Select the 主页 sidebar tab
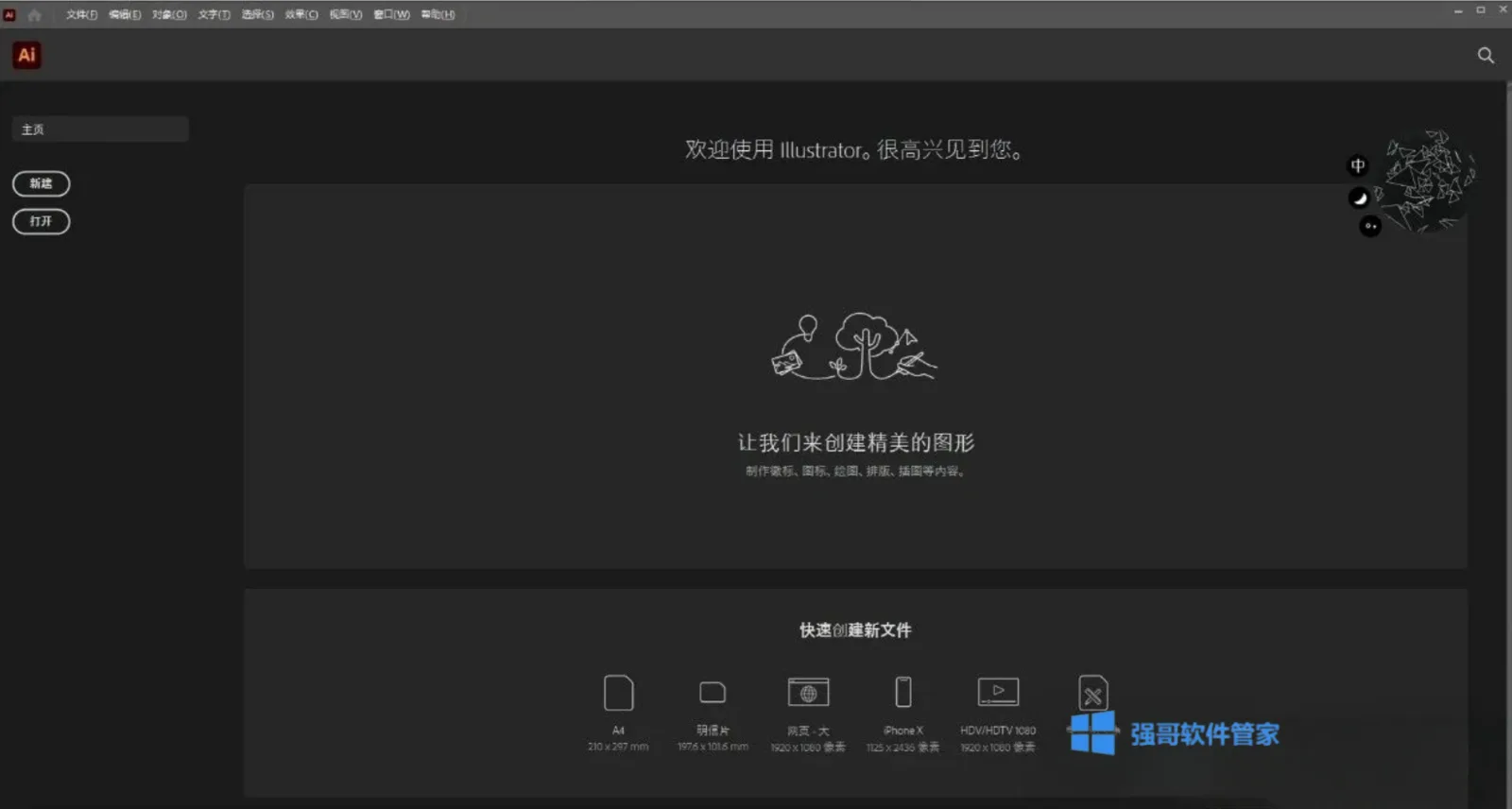Image resolution: width=1512 pixels, height=809 pixels. (100, 129)
